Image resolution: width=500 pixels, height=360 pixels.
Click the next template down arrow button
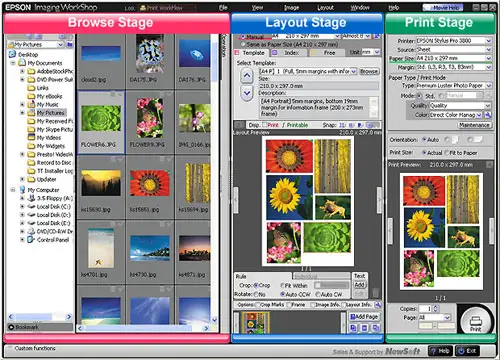(x=247, y=93)
